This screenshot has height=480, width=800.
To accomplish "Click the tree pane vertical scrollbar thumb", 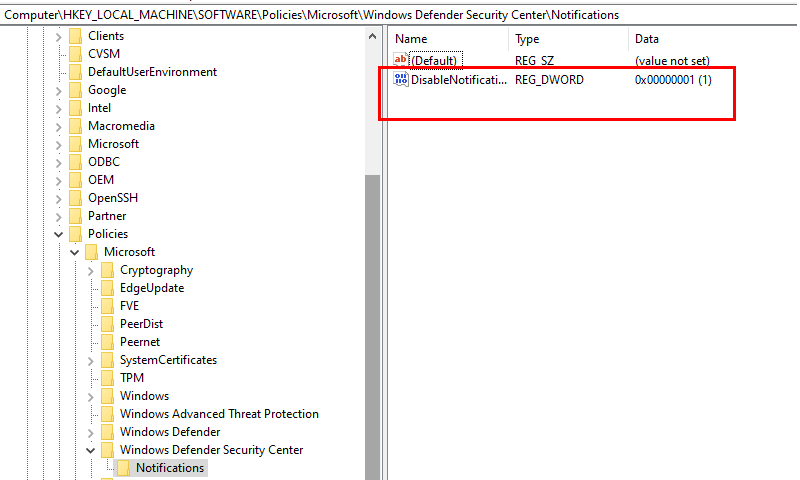I will click(372, 326).
